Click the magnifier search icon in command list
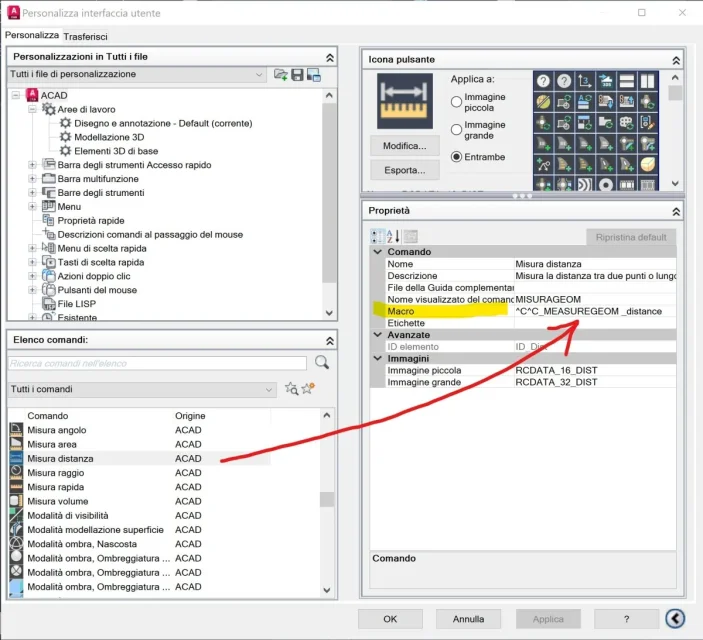Screen dimensions: 703x640 pos(322,362)
